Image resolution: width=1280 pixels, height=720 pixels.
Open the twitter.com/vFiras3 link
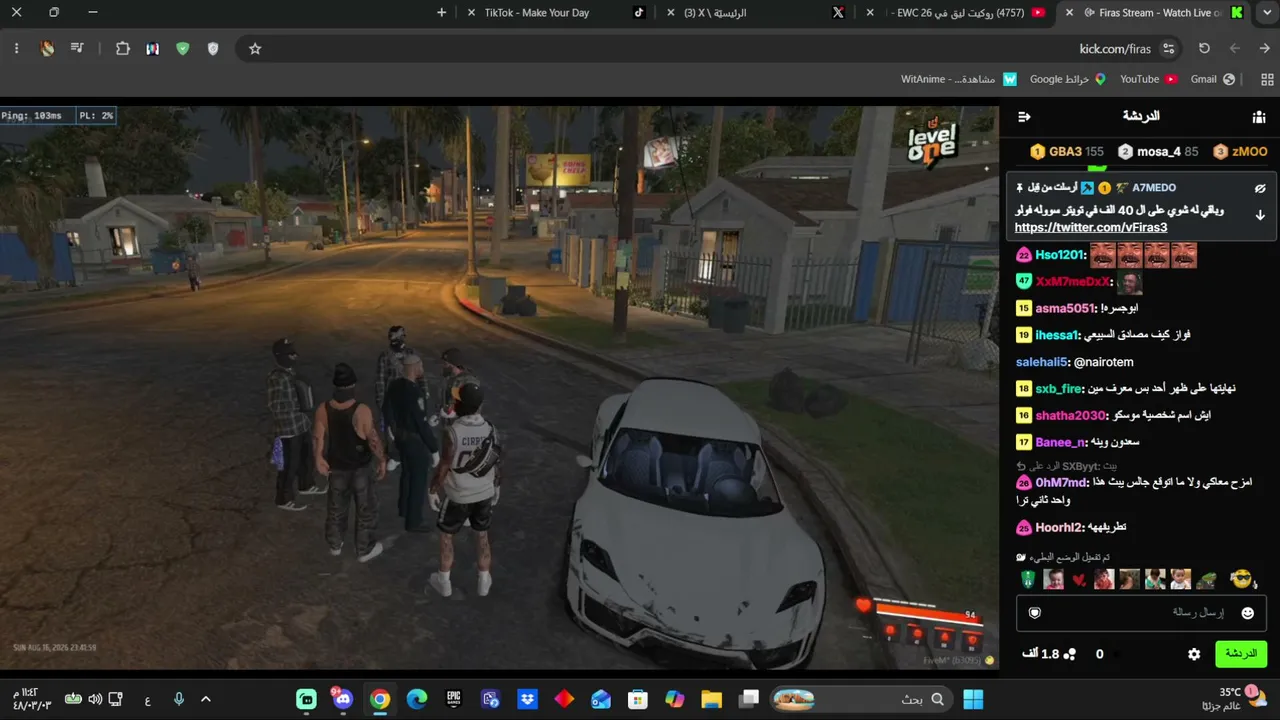[1091, 228]
